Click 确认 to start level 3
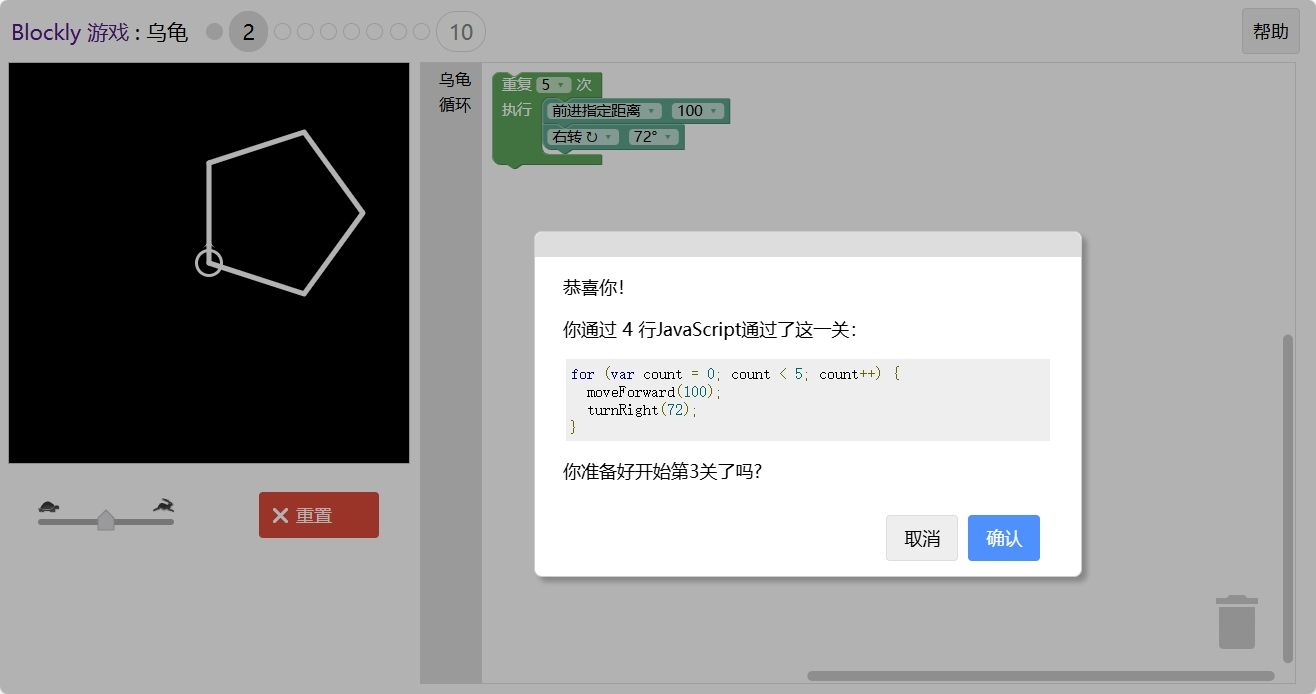 coord(1004,538)
